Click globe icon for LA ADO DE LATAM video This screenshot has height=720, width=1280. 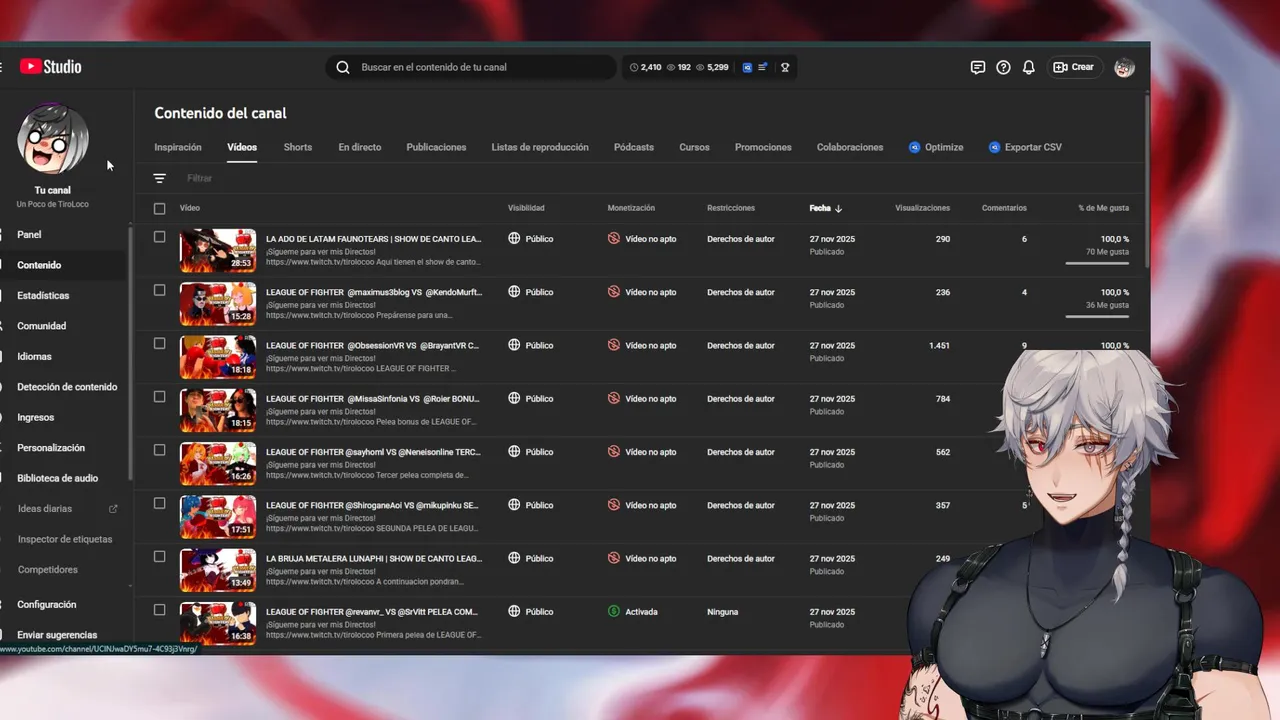coord(514,239)
